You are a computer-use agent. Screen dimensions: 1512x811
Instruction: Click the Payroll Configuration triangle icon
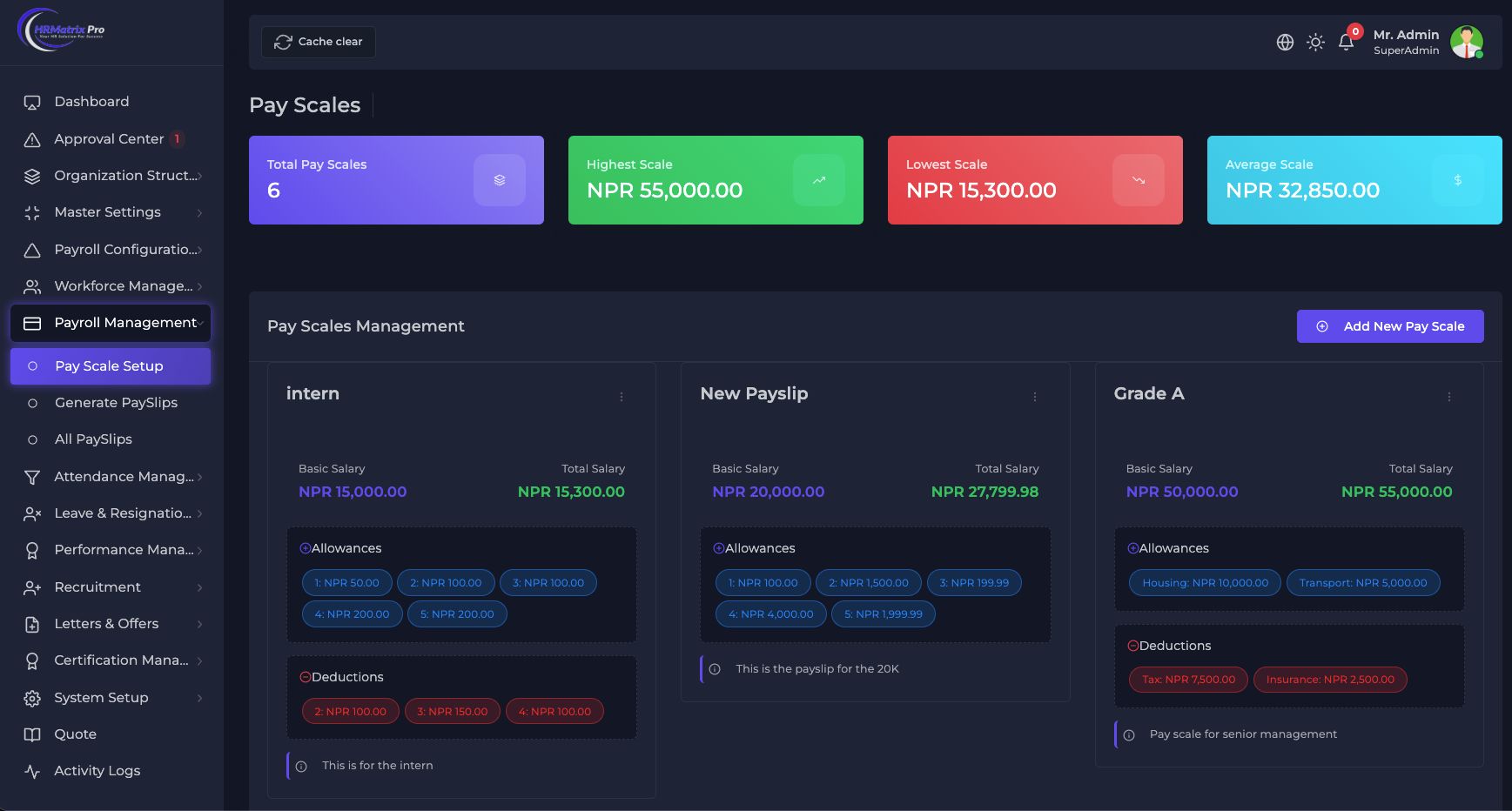pos(32,250)
